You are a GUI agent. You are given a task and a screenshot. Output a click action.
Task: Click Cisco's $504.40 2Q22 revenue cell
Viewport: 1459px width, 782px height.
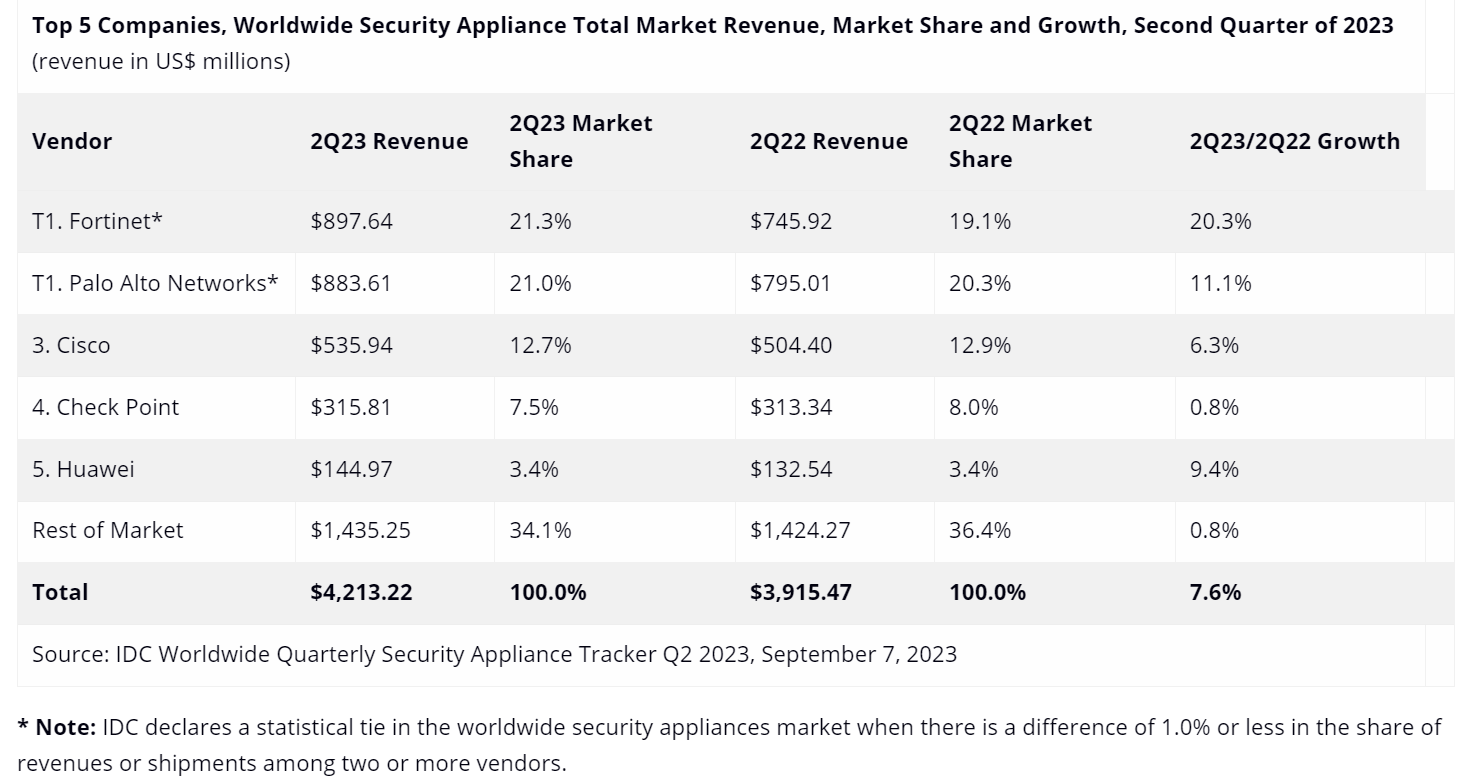point(790,345)
